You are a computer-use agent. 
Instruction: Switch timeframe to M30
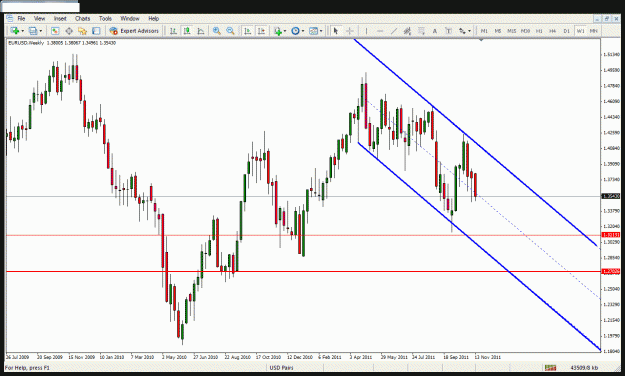click(525, 31)
